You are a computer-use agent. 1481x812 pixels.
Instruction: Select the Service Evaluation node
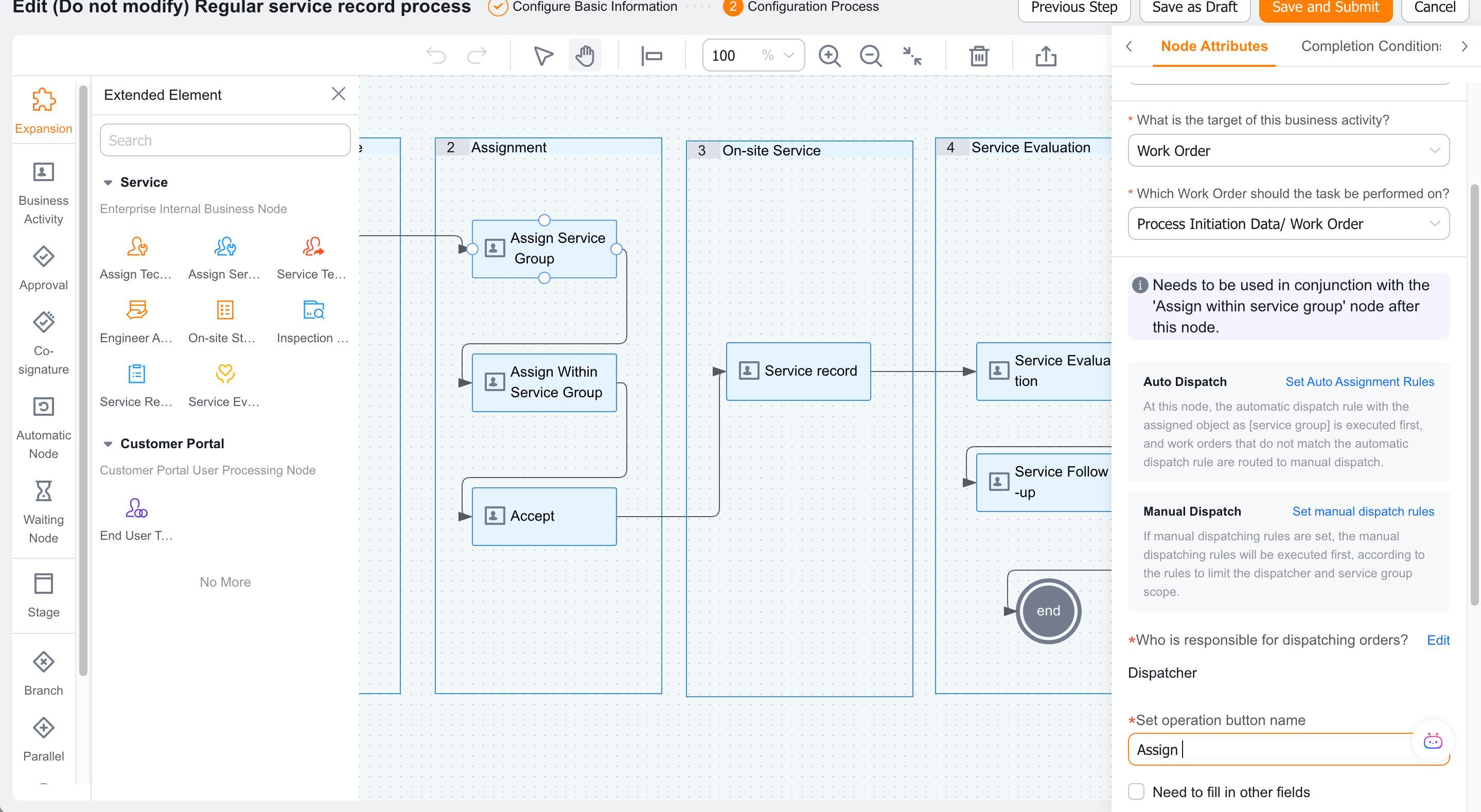[1044, 372]
